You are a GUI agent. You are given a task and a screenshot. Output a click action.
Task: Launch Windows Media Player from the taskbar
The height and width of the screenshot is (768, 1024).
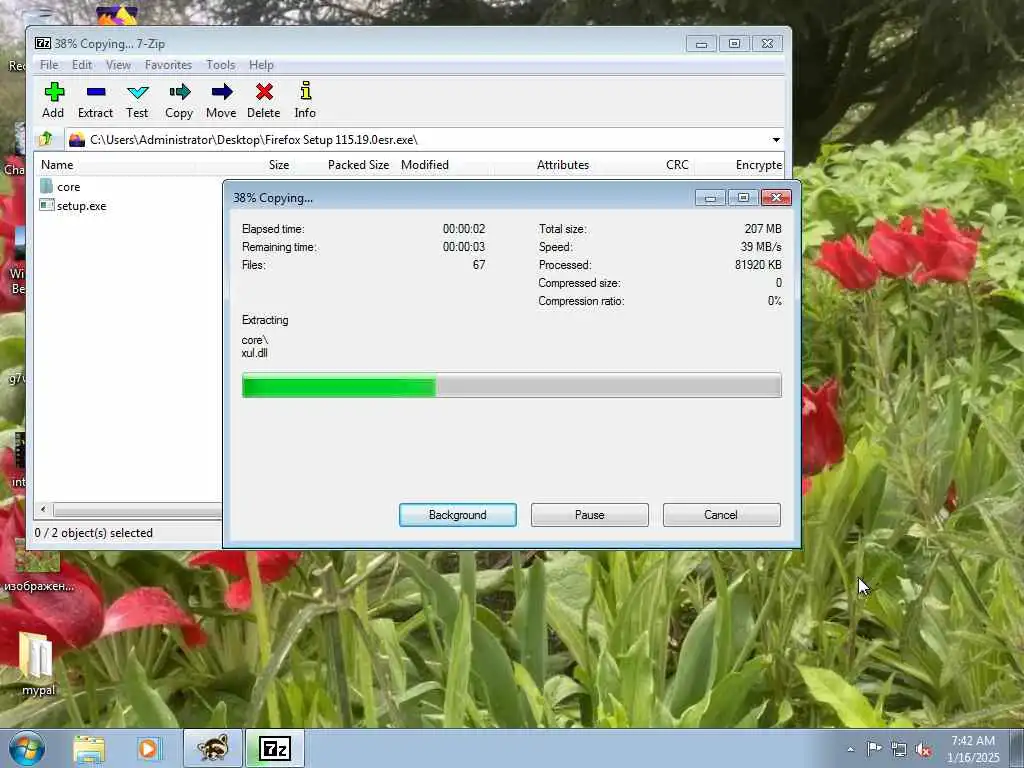point(148,748)
